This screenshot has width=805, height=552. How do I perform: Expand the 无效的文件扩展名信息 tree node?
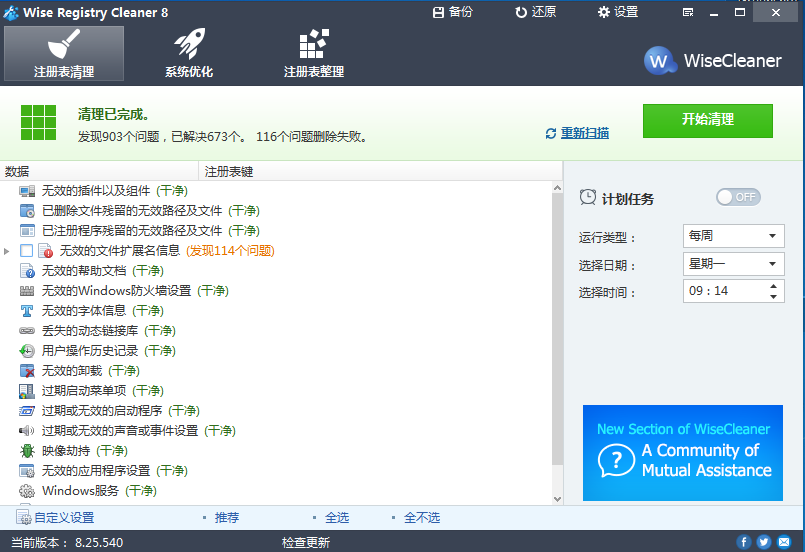[7, 251]
